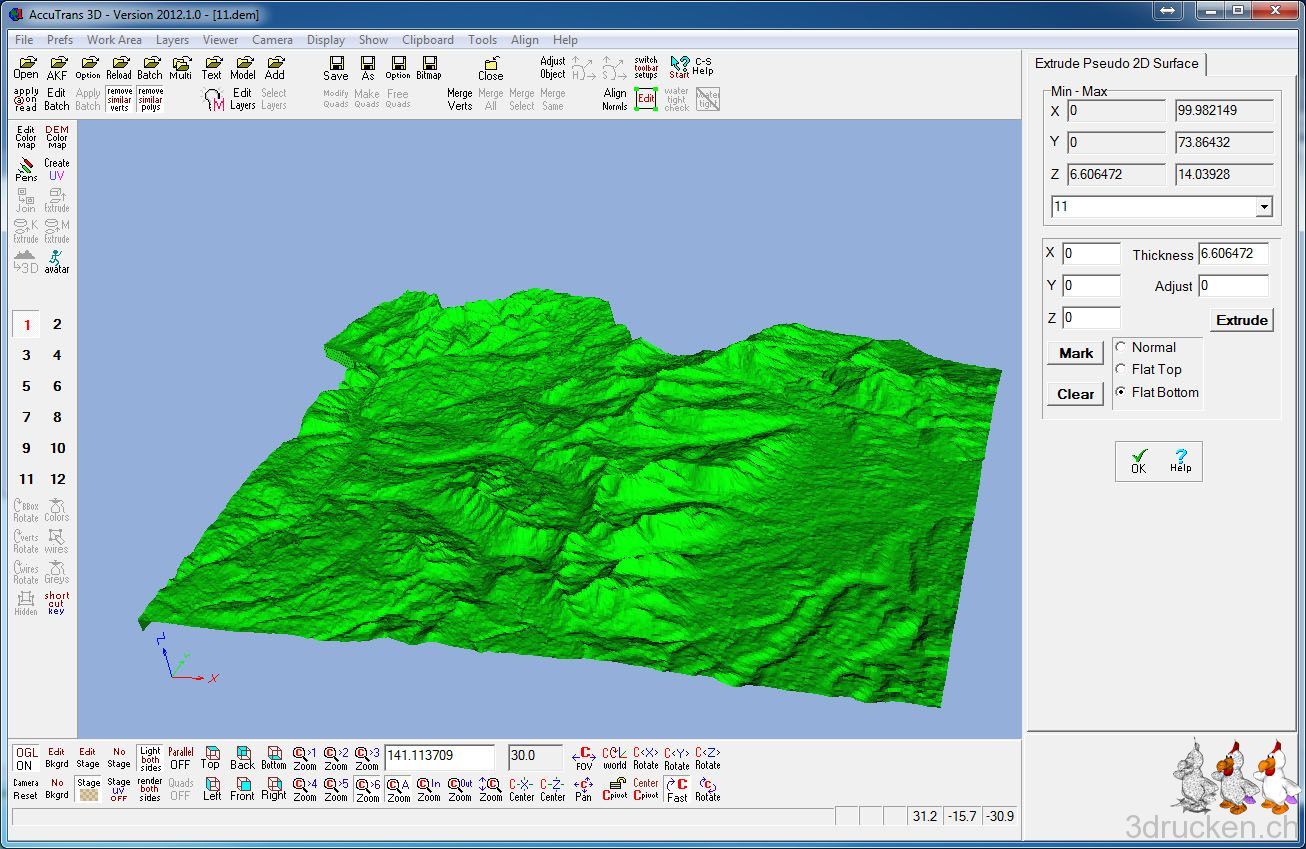This screenshot has height=849, width=1306.
Task: Open the Camera menu
Action: (x=272, y=40)
